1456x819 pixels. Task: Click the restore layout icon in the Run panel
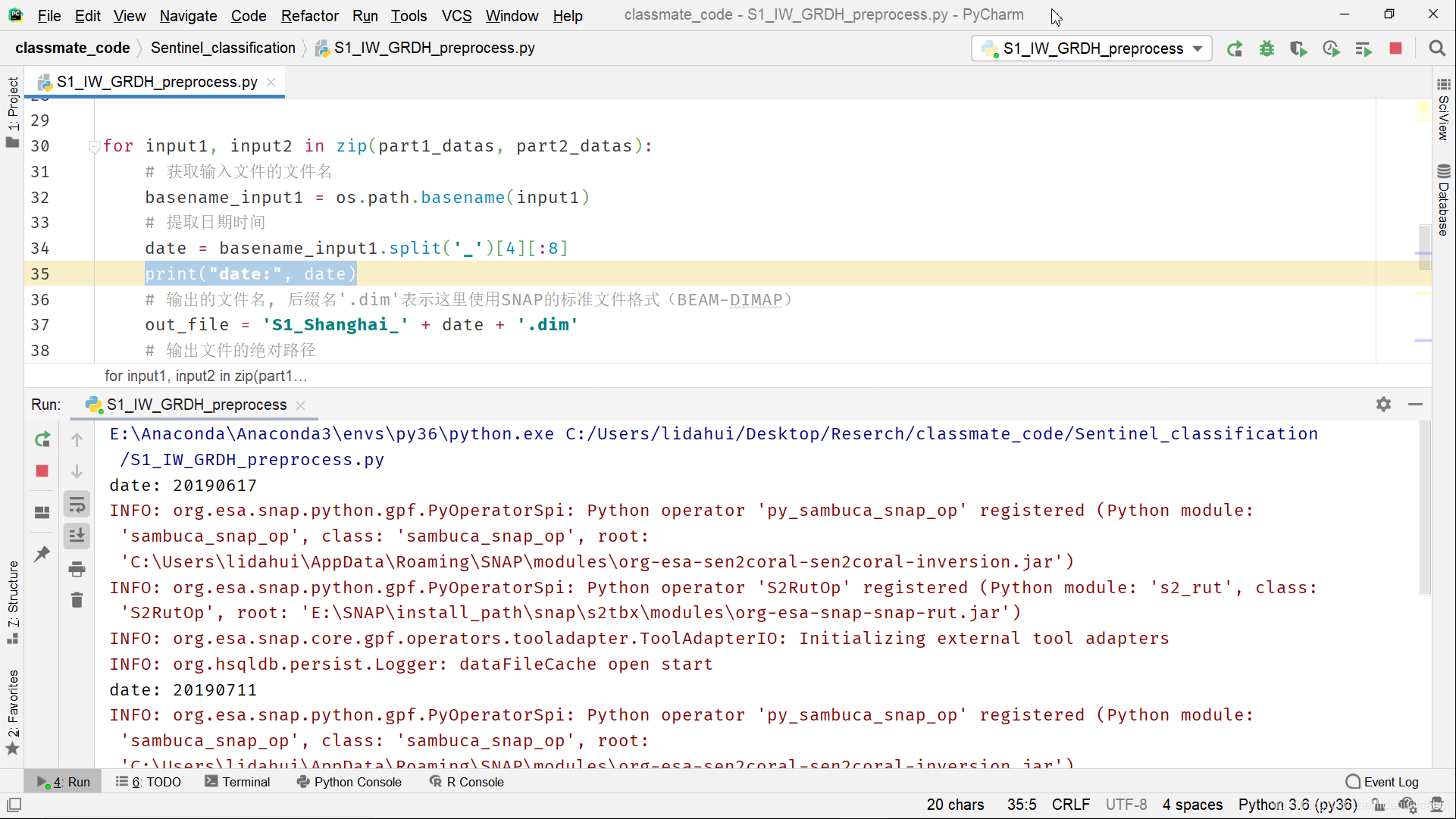coord(42,513)
